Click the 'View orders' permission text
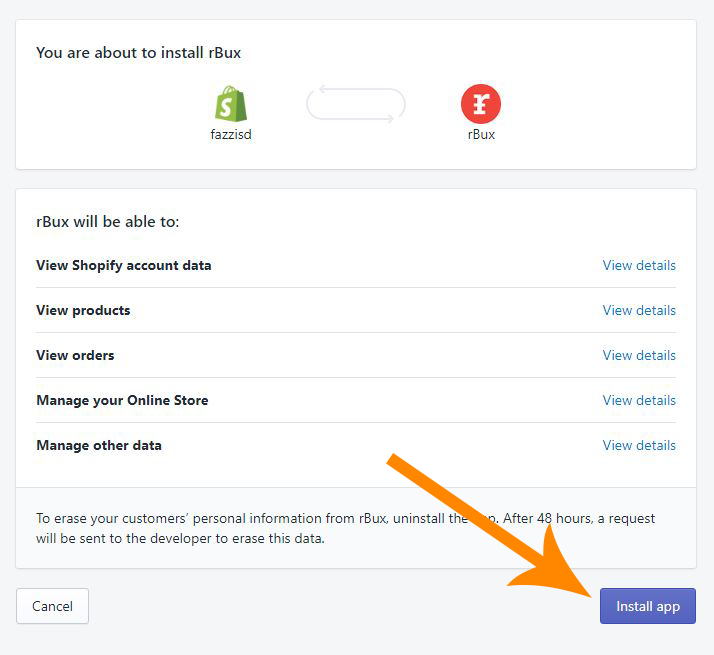714x655 pixels. coord(75,355)
